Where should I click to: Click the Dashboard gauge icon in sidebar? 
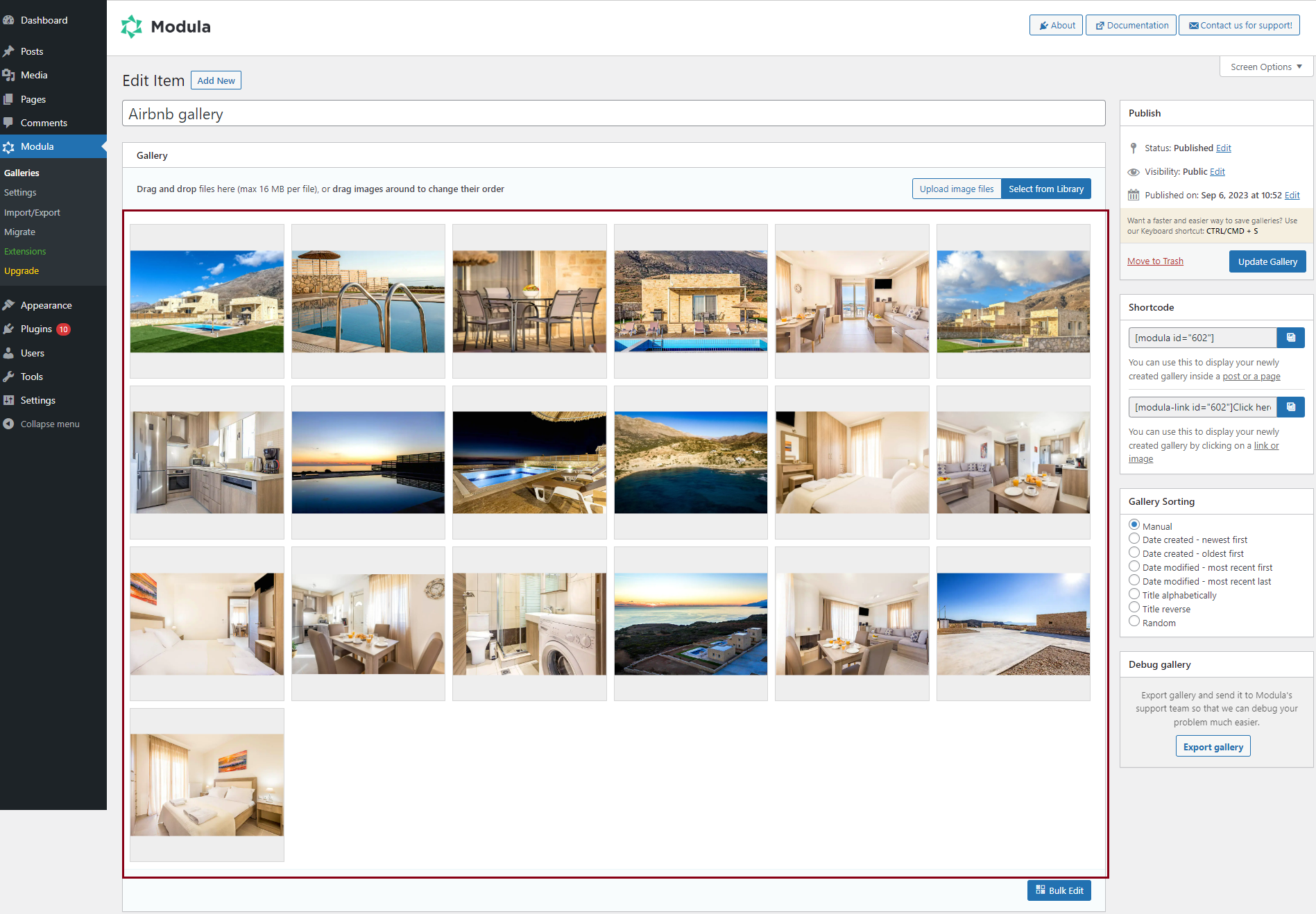(8, 20)
